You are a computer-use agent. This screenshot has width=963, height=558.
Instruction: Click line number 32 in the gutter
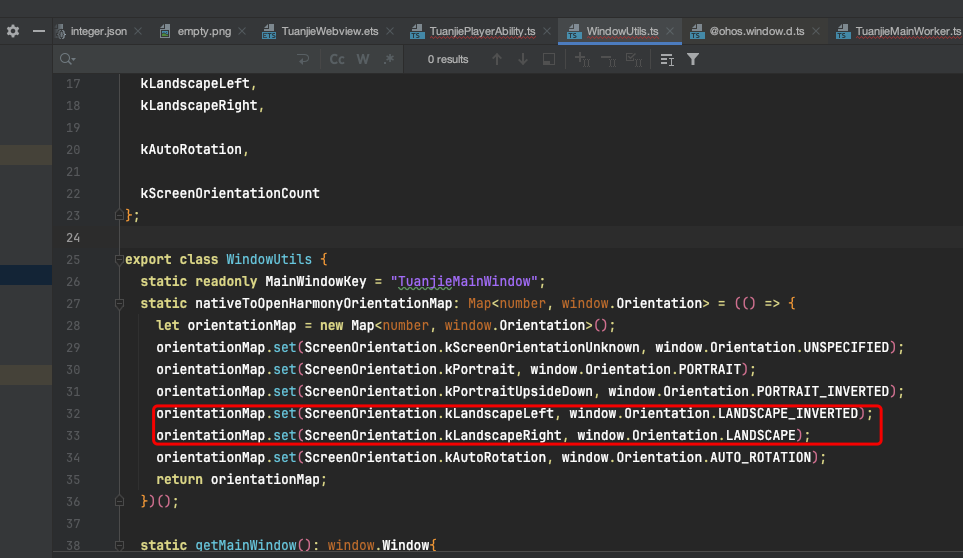pos(72,413)
